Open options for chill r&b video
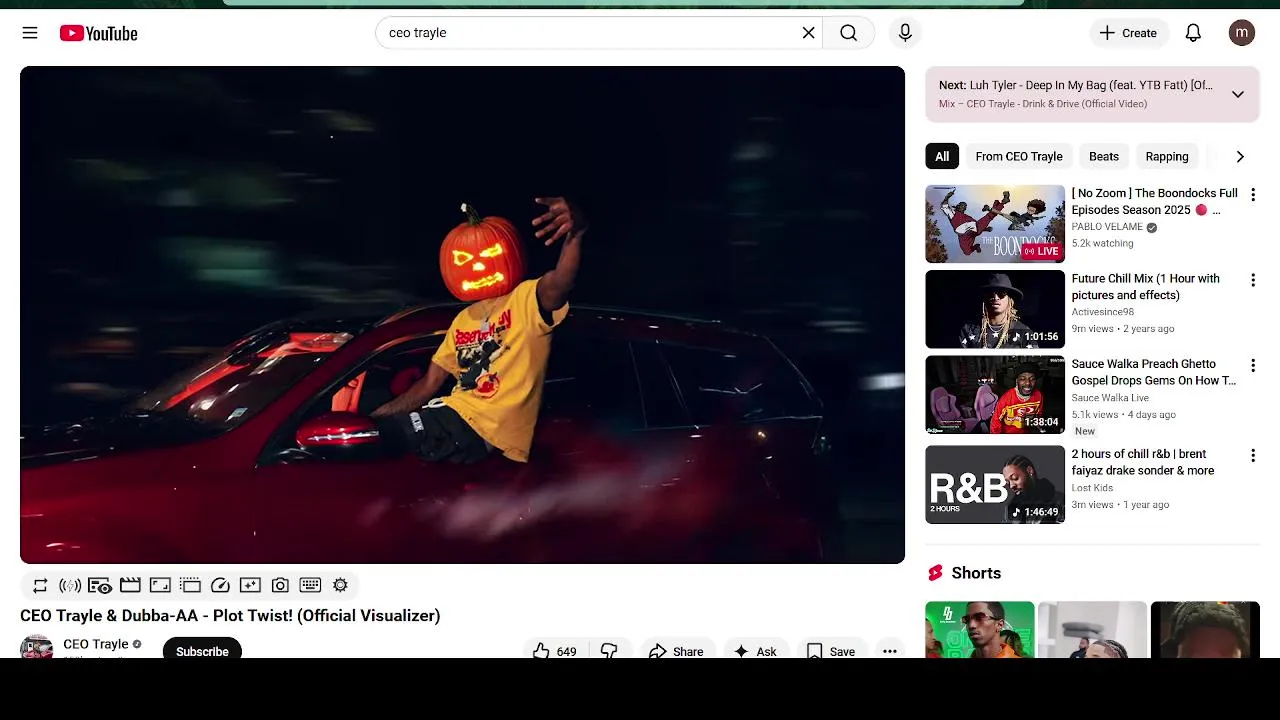The width and height of the screenshot is (1280, 720). [1252, 456]
